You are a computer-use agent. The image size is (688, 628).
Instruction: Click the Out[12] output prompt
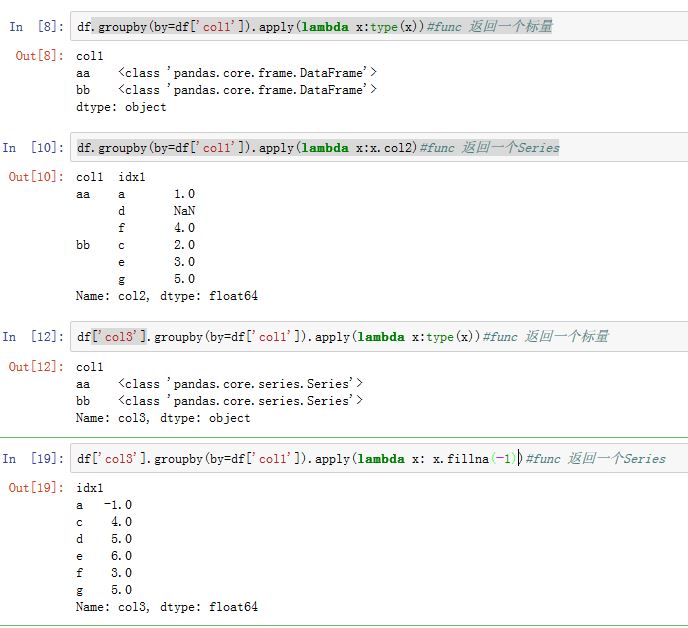(x=35, y=367)
